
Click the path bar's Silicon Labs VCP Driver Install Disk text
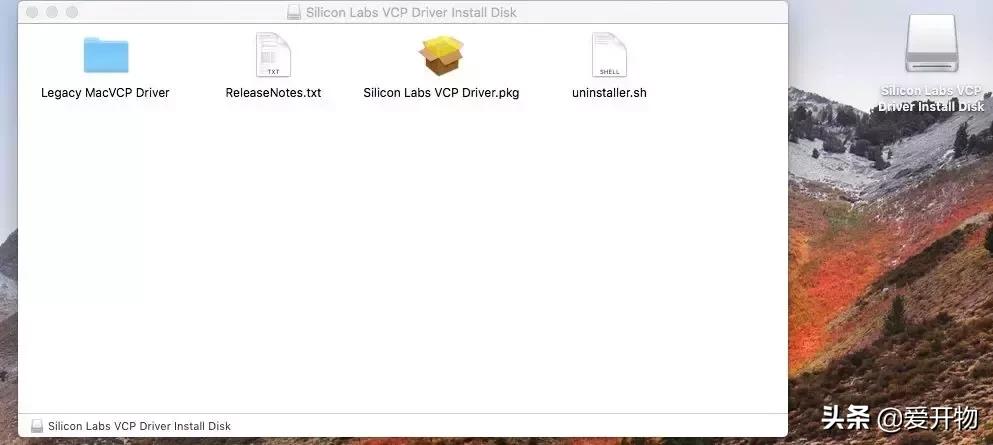tap(139, 426)
